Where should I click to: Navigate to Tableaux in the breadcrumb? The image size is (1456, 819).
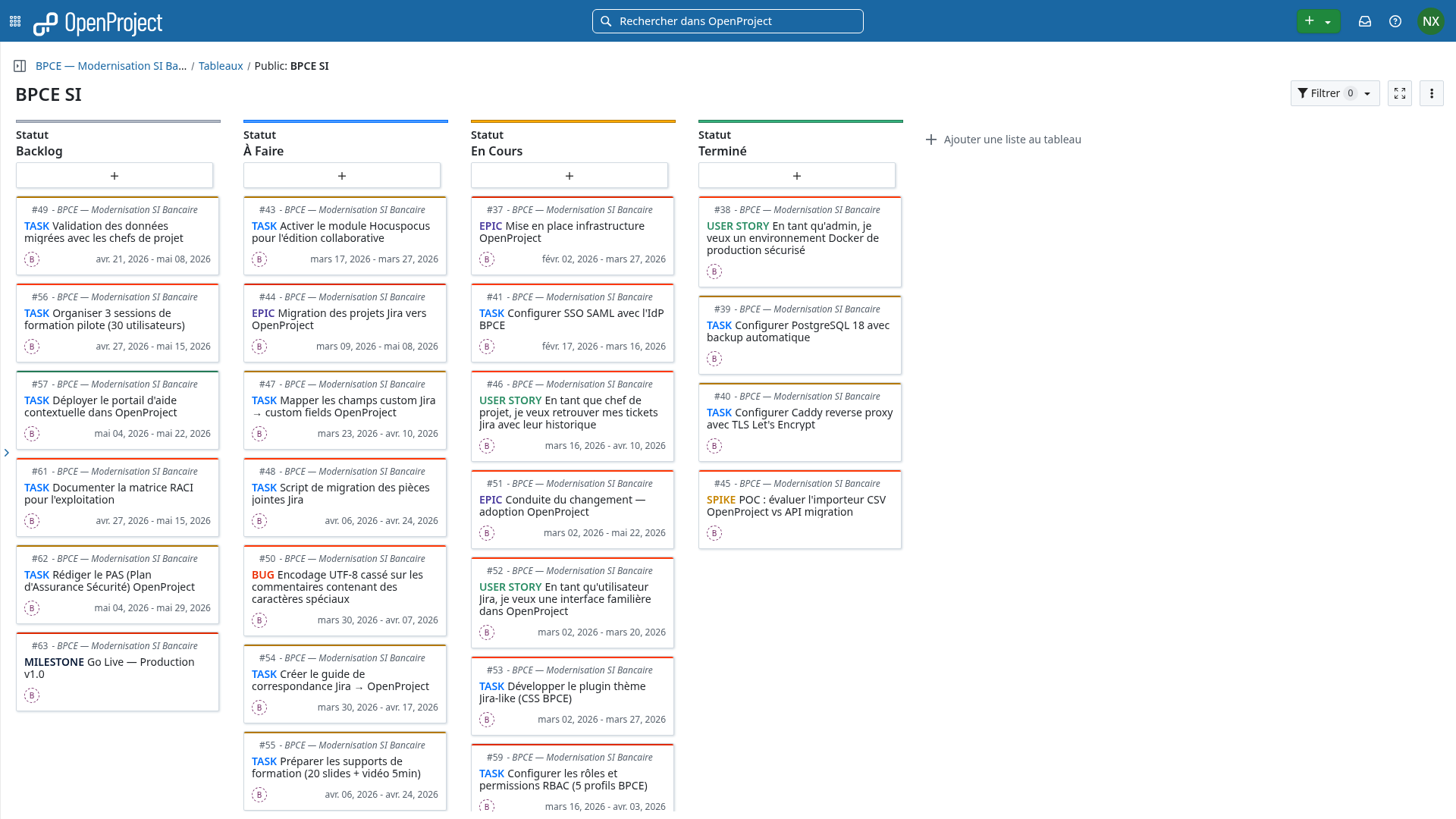pyautogui.click(x=221, y=66)
